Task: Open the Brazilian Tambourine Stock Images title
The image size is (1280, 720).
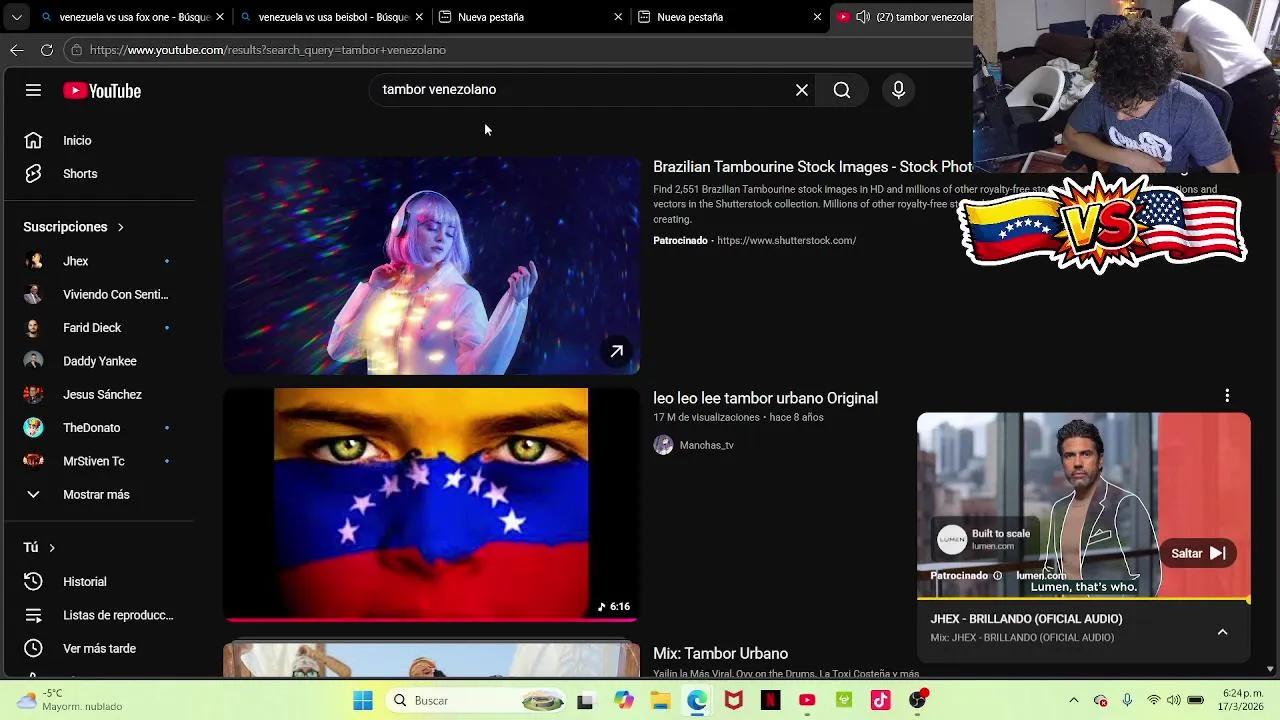Action: point(812,167)
